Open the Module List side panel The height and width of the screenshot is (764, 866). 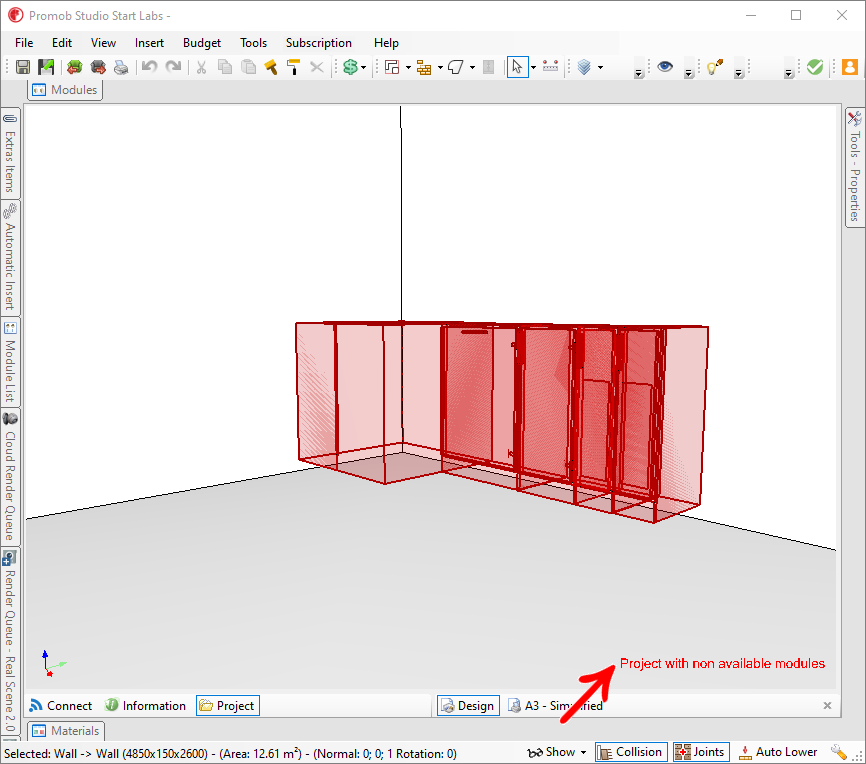(10, 362)
